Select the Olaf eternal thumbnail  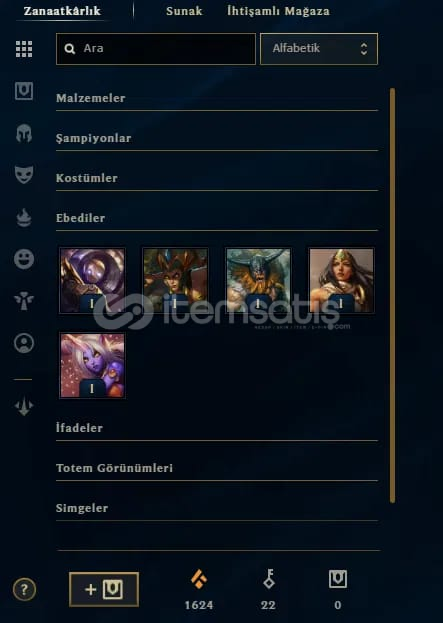click(x=258, y=281)
